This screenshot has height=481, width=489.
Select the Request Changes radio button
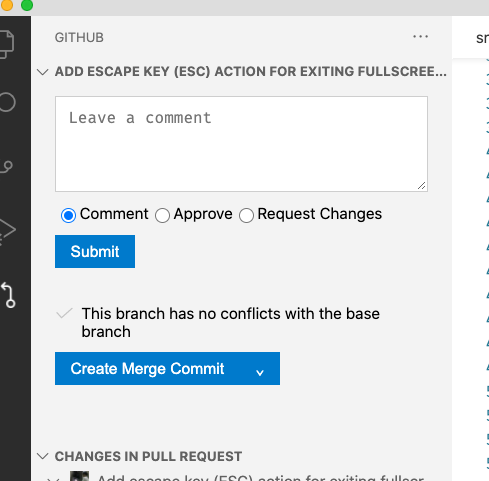(246, 215)
